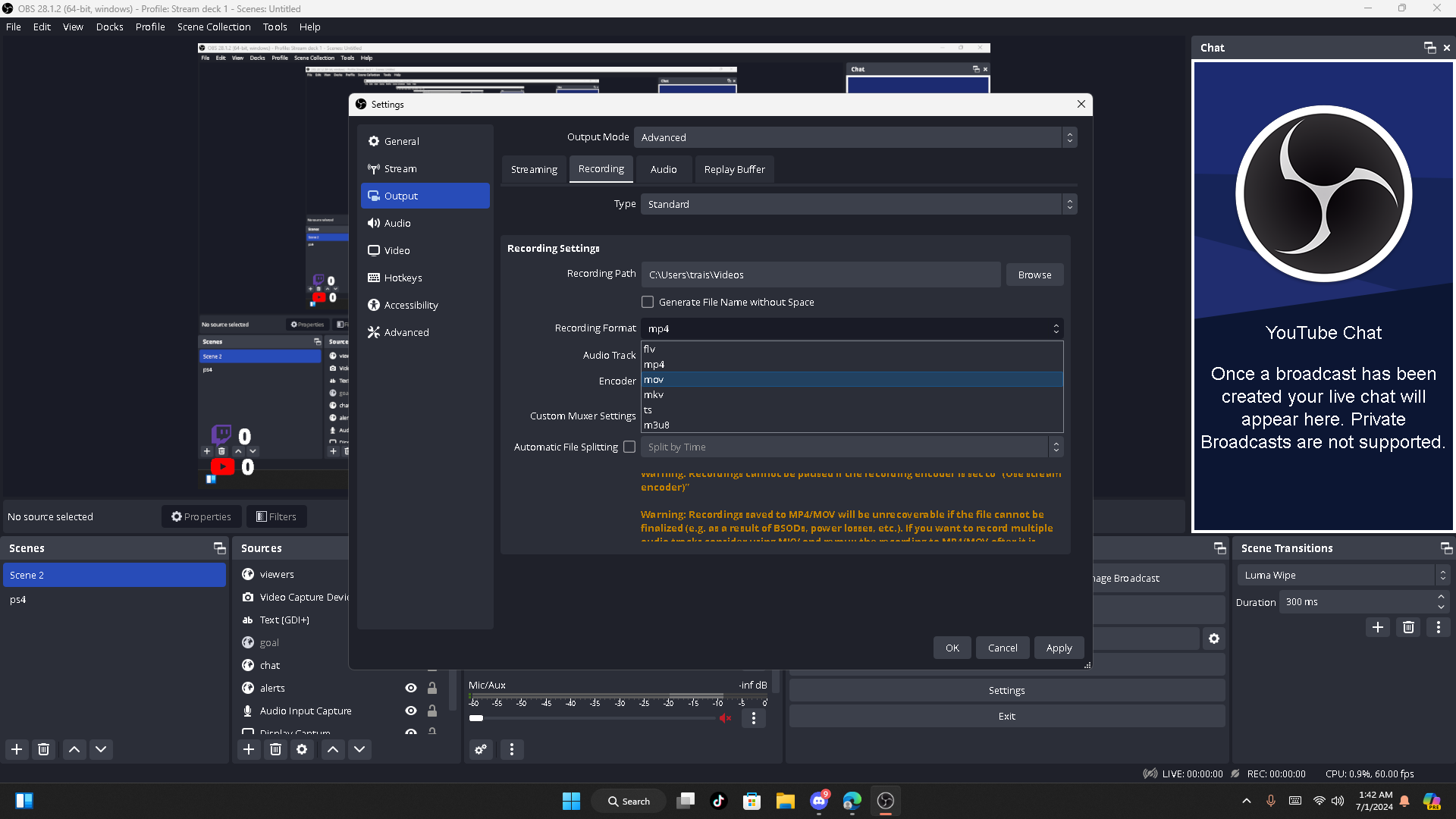Apply the settings changes
The width and height of the screenshot is (1456, 819).
1059,648
